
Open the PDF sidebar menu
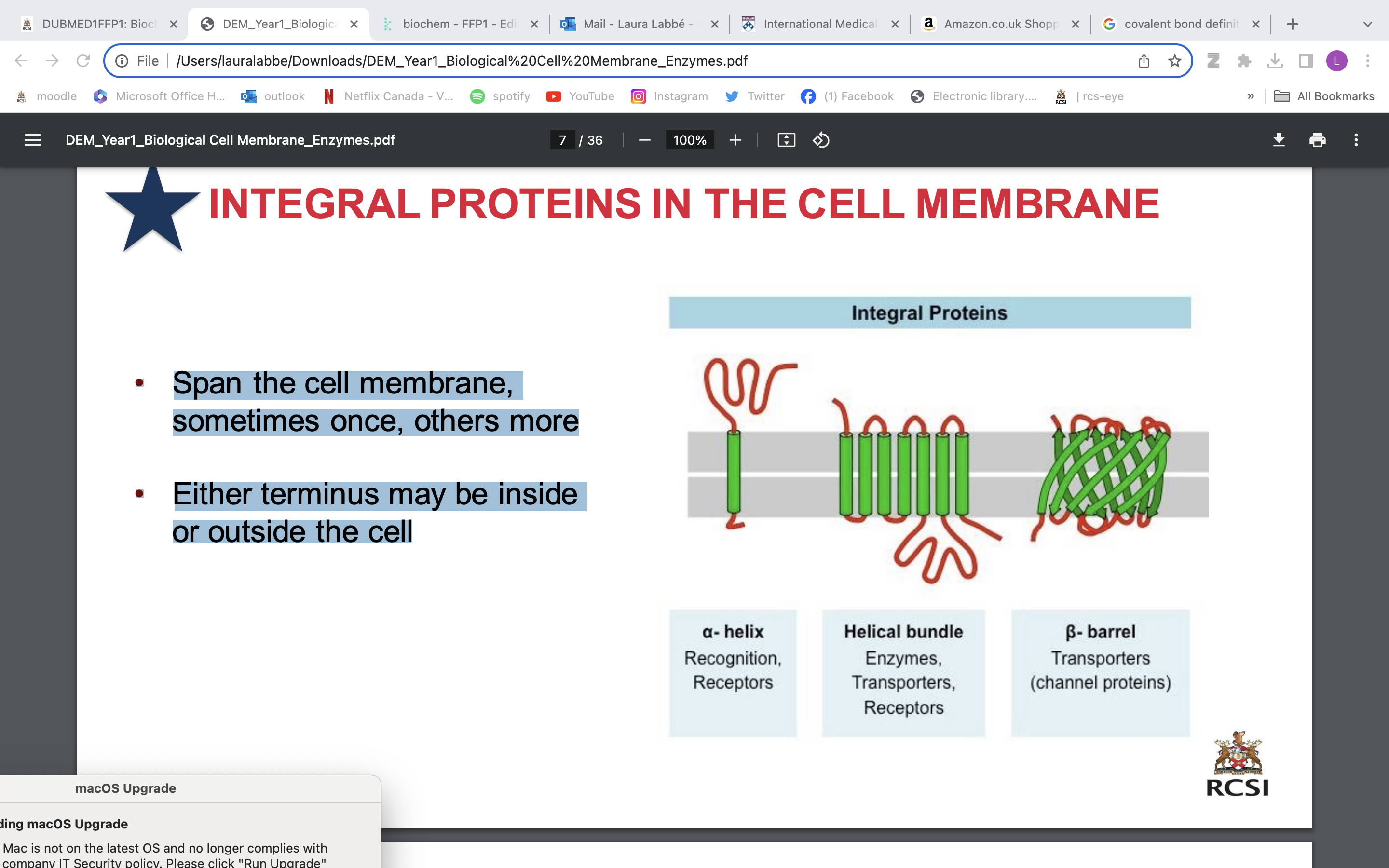33,139
